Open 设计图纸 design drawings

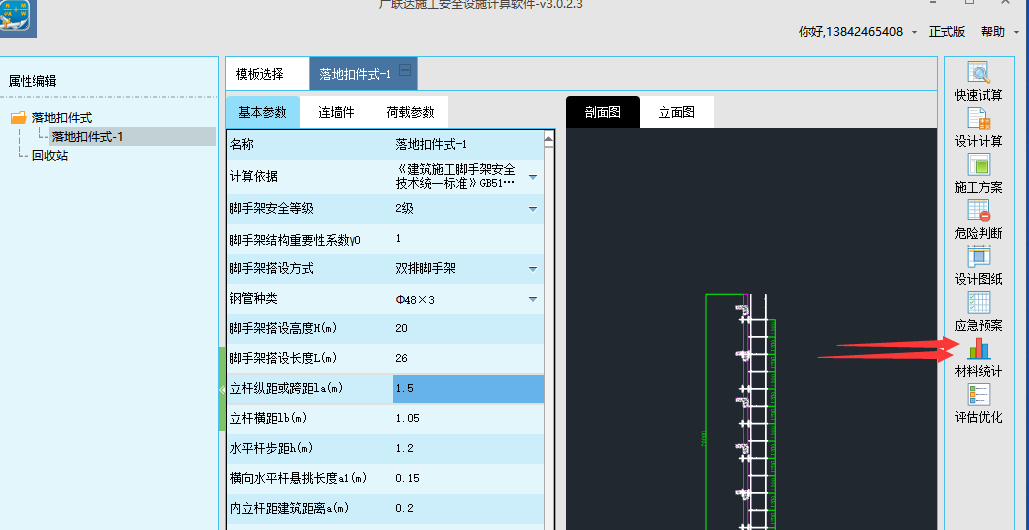pyautogui.click(x=978, y=266)
